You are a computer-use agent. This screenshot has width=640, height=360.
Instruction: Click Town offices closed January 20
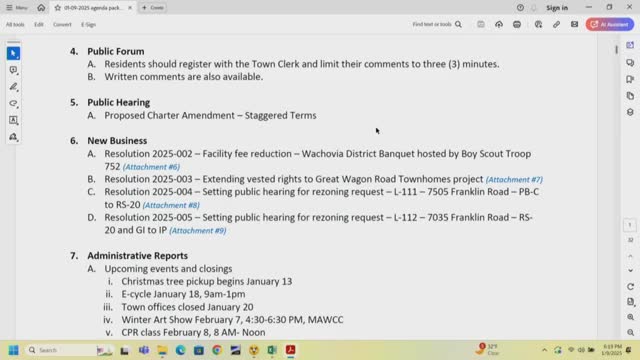click(187, 307)
